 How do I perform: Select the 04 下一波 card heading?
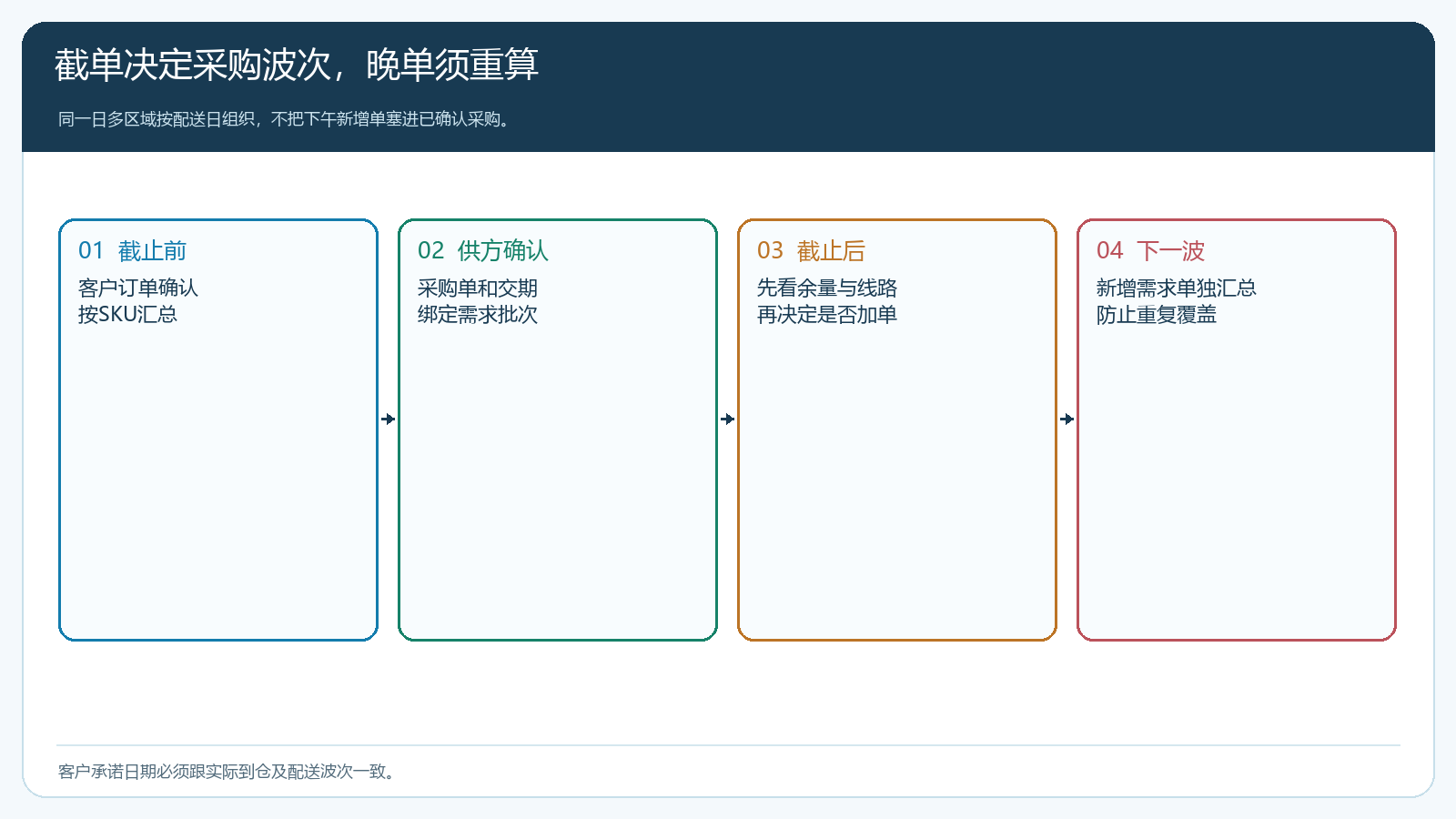1150,250
